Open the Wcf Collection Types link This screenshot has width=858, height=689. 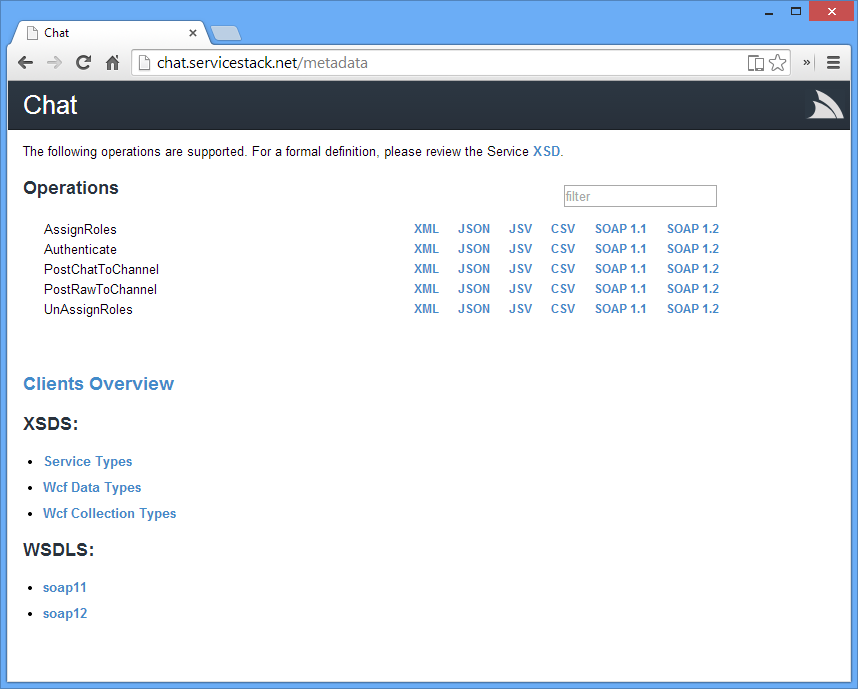pyautogui.click(x=109, y=513)
